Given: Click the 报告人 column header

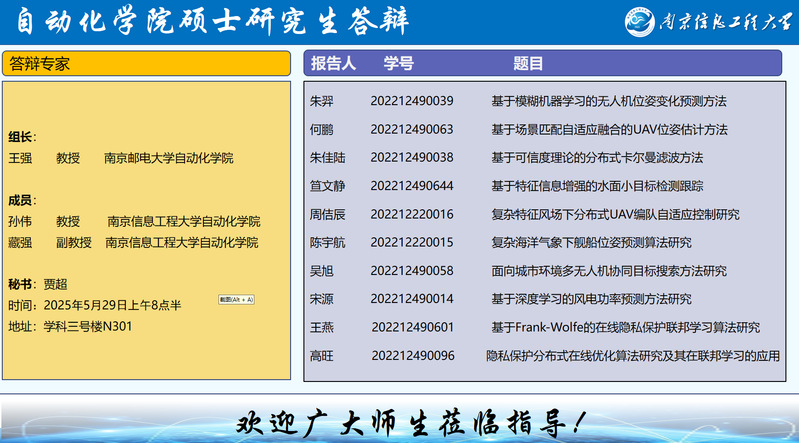Looking at the screenshot, I should (x=333, y=64).
